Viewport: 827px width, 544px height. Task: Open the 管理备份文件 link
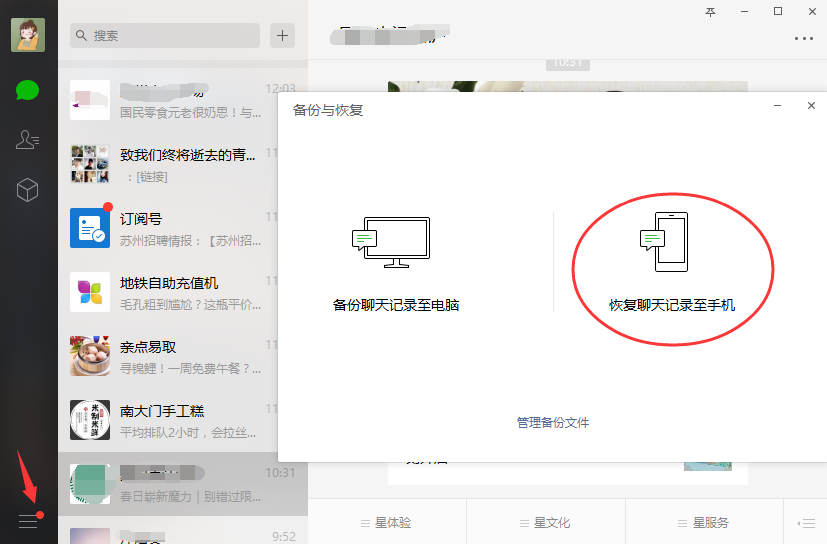tap(553, 423)
